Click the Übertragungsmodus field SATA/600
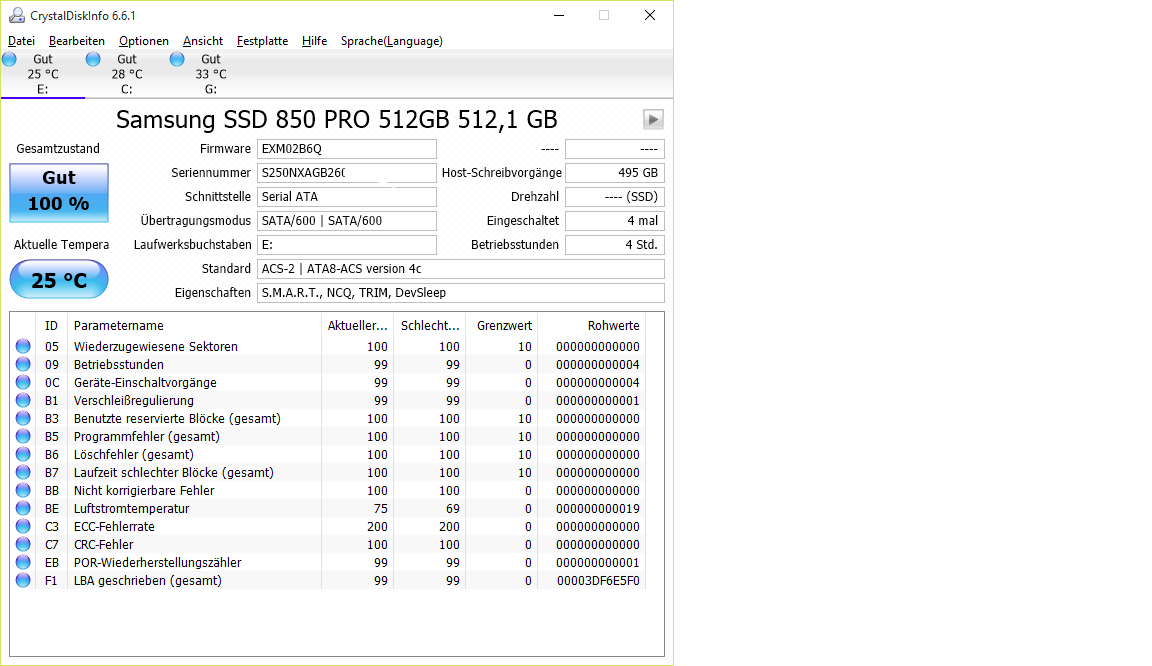Screen dimensions: 1152x666 tap(347, 221)
